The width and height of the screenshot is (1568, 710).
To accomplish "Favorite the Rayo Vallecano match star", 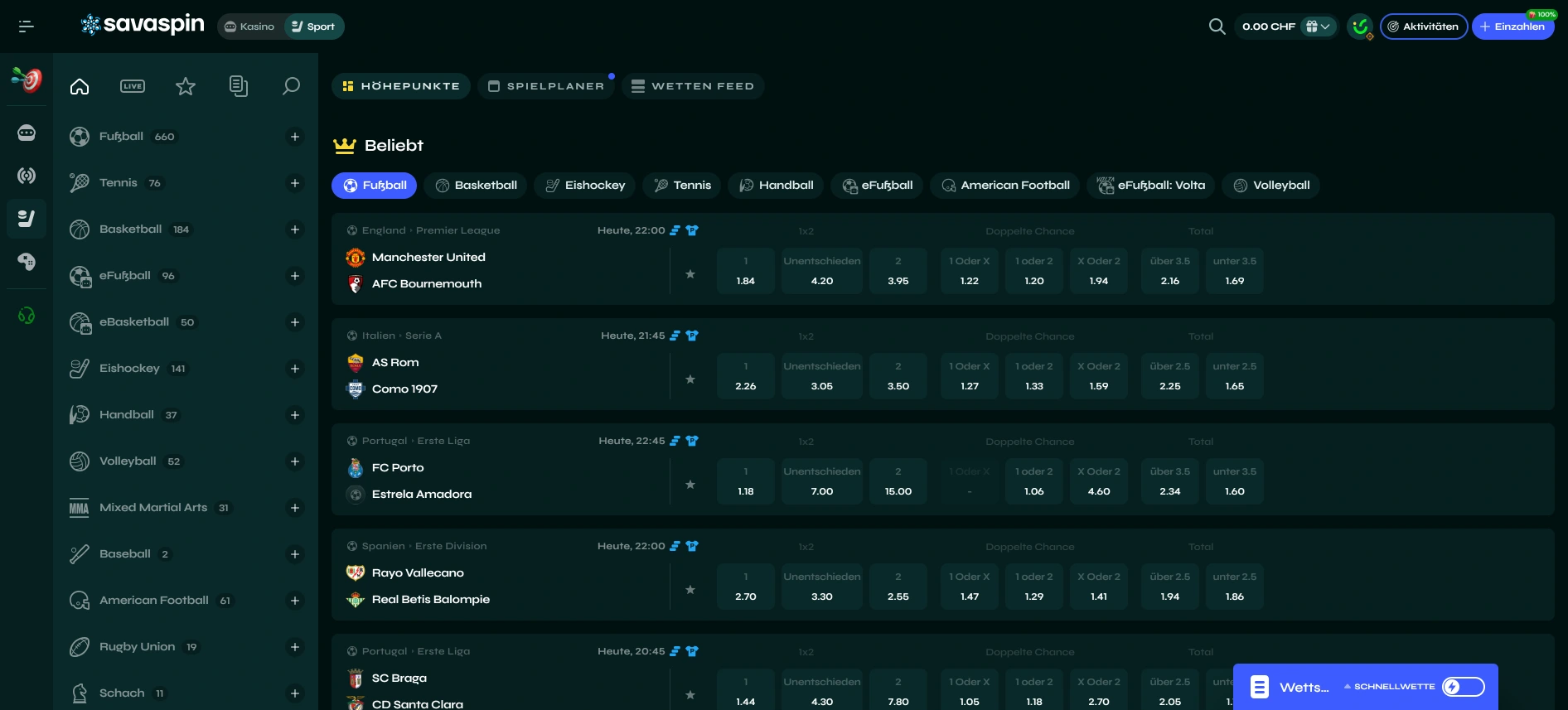I will 690,590.
